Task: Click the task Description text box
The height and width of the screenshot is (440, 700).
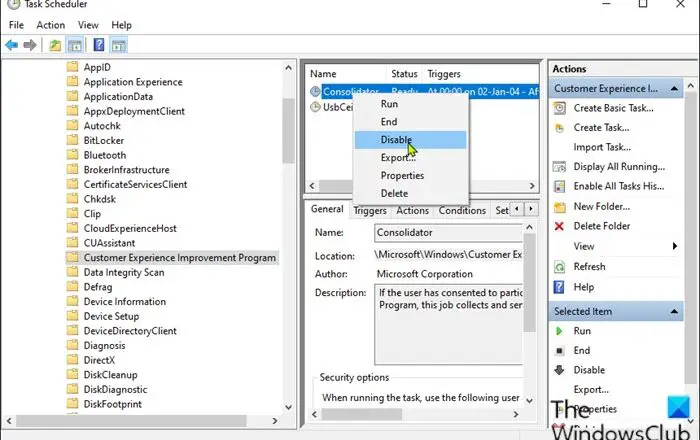Action: [x=448, y=324]
